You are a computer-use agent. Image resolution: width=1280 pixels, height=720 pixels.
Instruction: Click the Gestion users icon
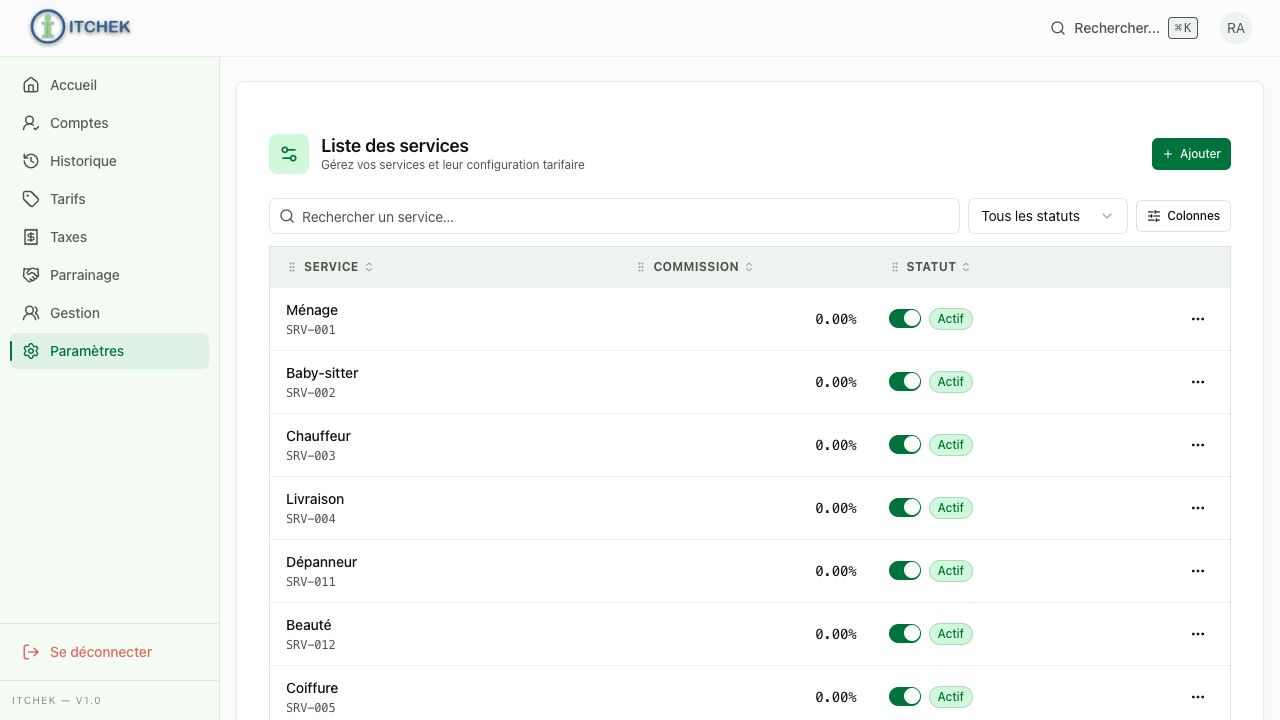click(x=31, y=313)
